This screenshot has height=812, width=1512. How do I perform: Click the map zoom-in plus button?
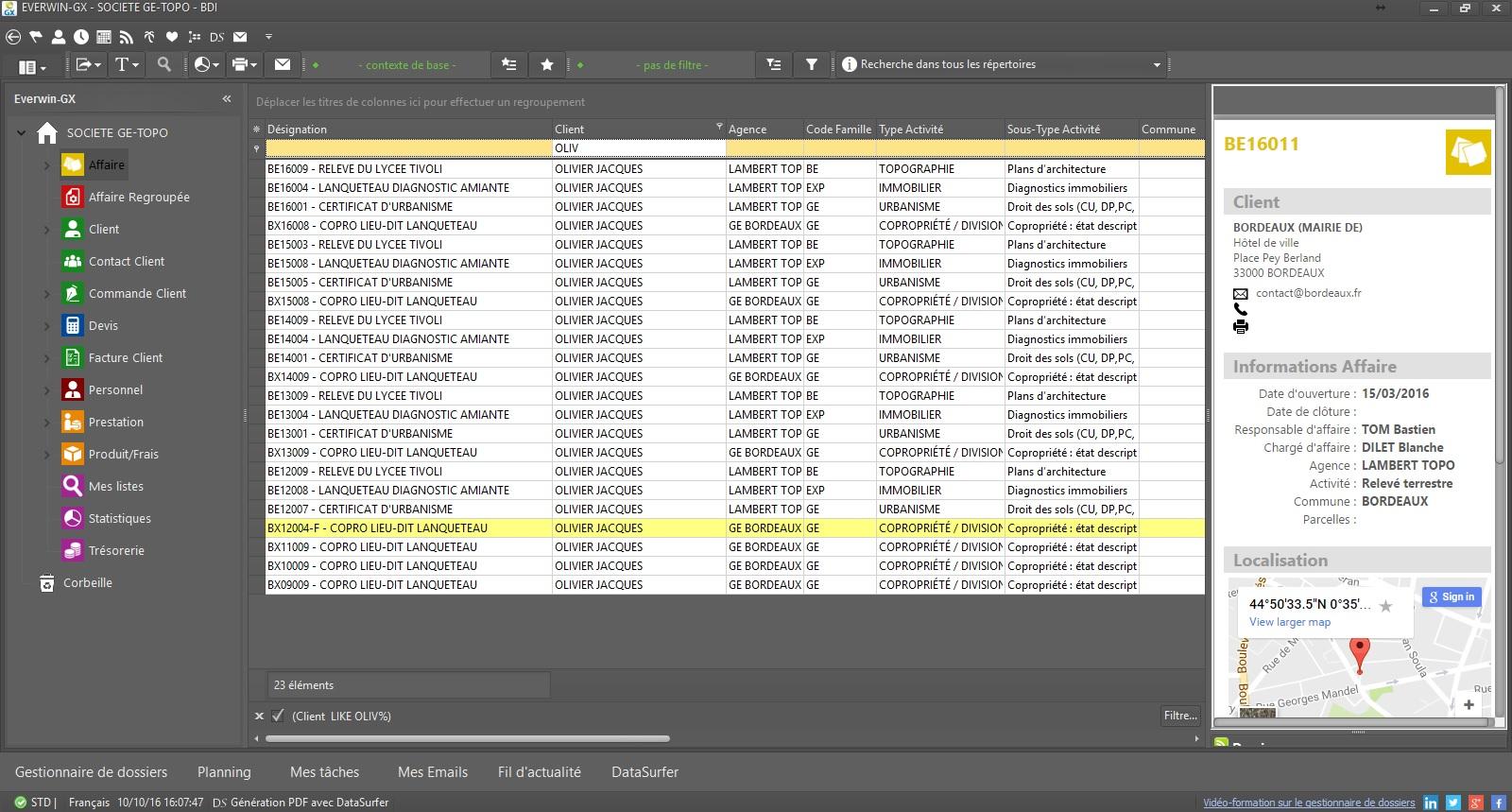tap(1469, 704)
